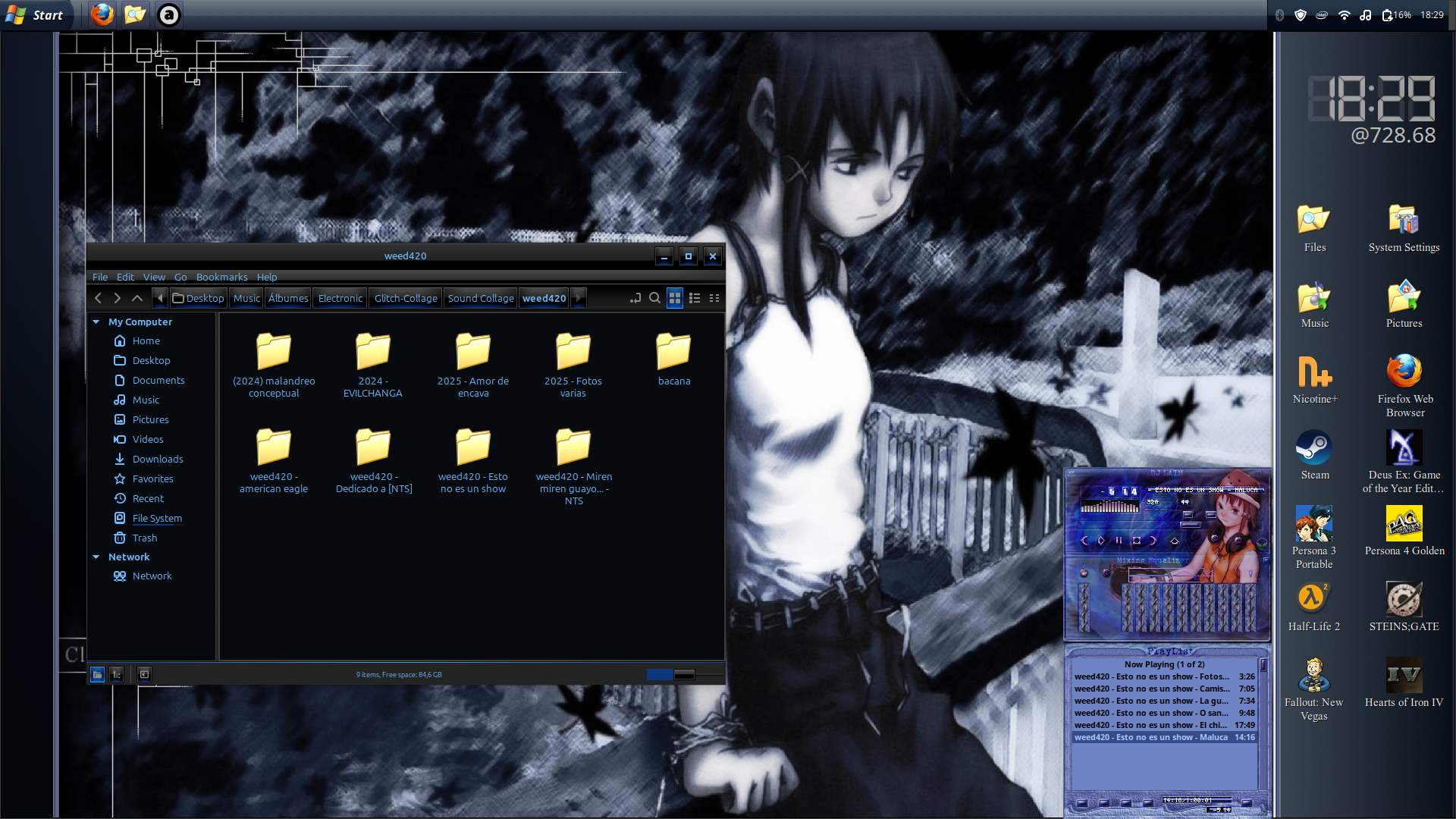Open File System in the sidebar
This screenshot has width=1456, height=819.
tap(157, 518)
